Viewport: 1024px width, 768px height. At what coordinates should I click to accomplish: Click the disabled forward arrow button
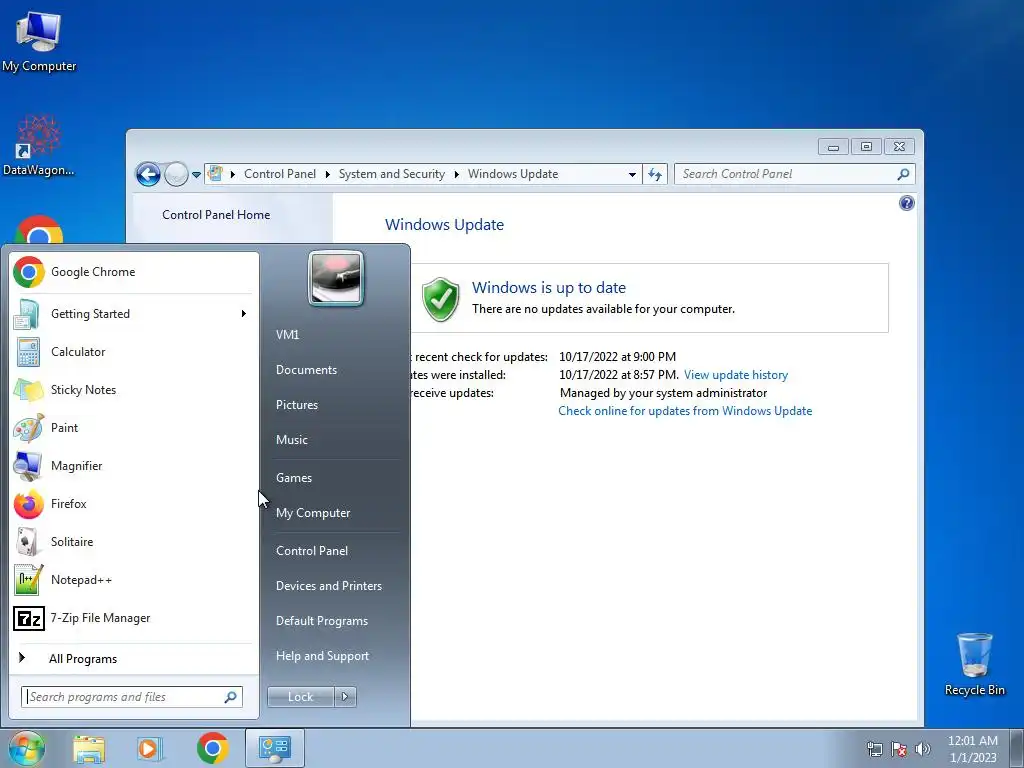coord(176,174)
